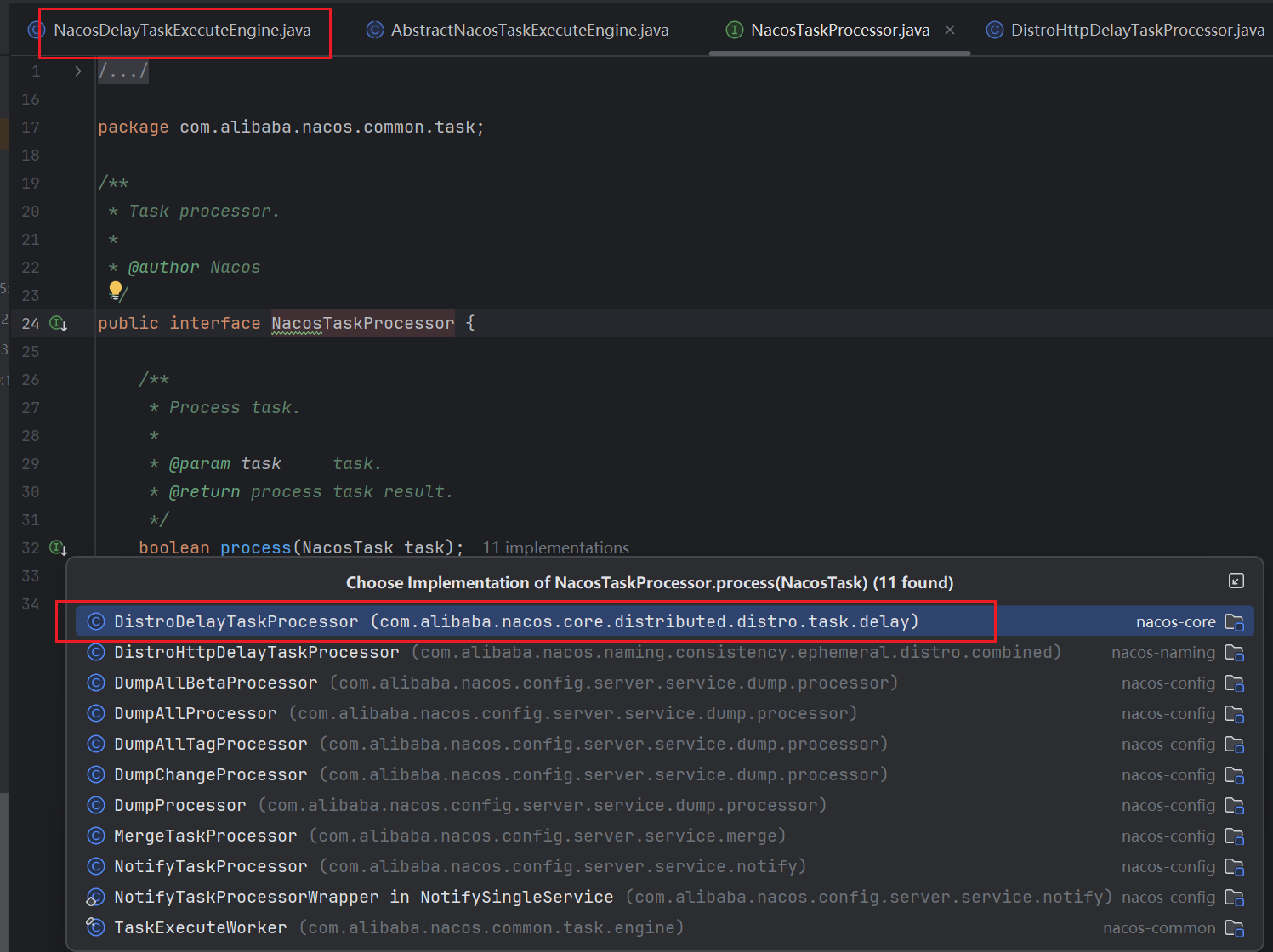Click class icon beside DumpAllProcessor
The height and width of the screenshot is (952, 1273).
click(x=96, y=713)
